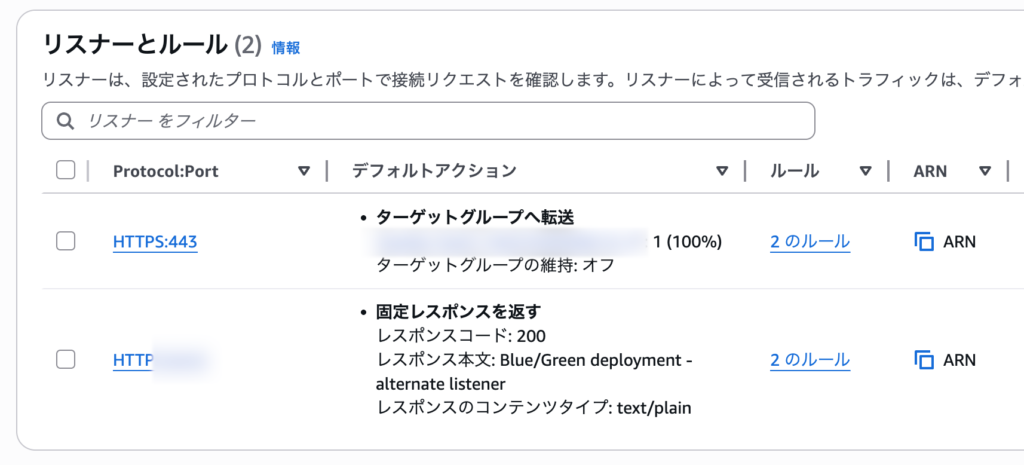Viewport: 1024px width, 465px height.
Task: Select all listeners with the header checkbox
Action: (66, 171)
